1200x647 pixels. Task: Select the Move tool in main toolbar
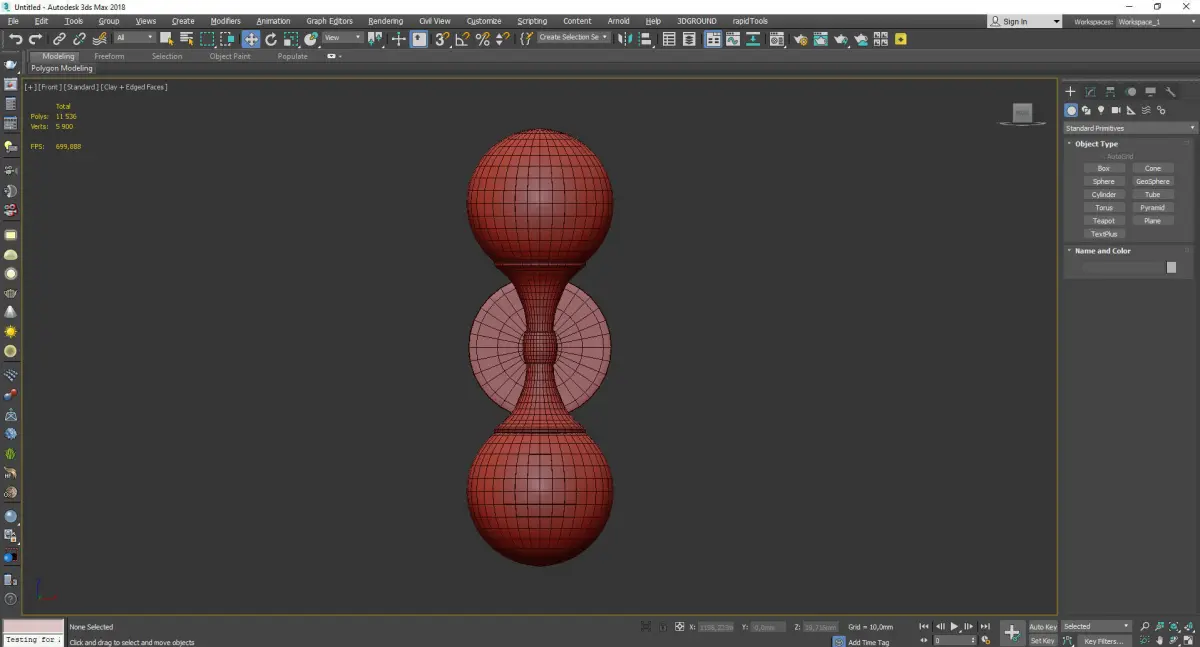tap(250, 39)
